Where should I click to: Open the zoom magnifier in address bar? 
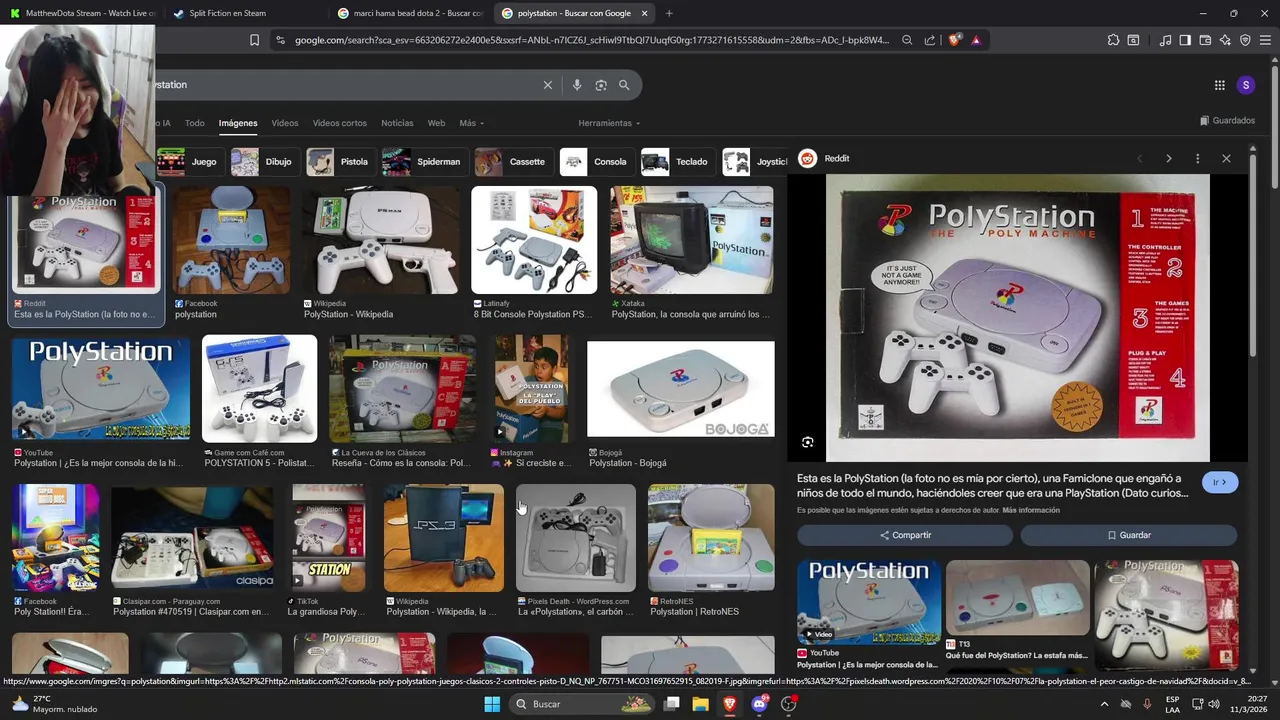[x=907, y=40]
